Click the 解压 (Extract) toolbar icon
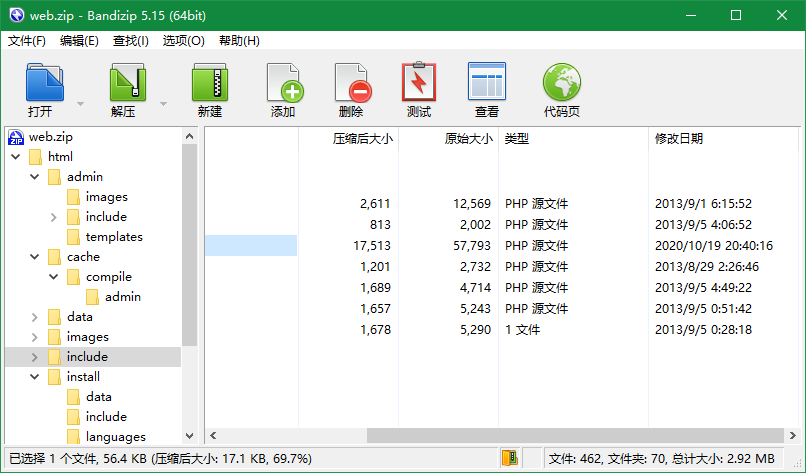Image resolution: width=806 pixels, height=473 pixels. tap(127, 82)
